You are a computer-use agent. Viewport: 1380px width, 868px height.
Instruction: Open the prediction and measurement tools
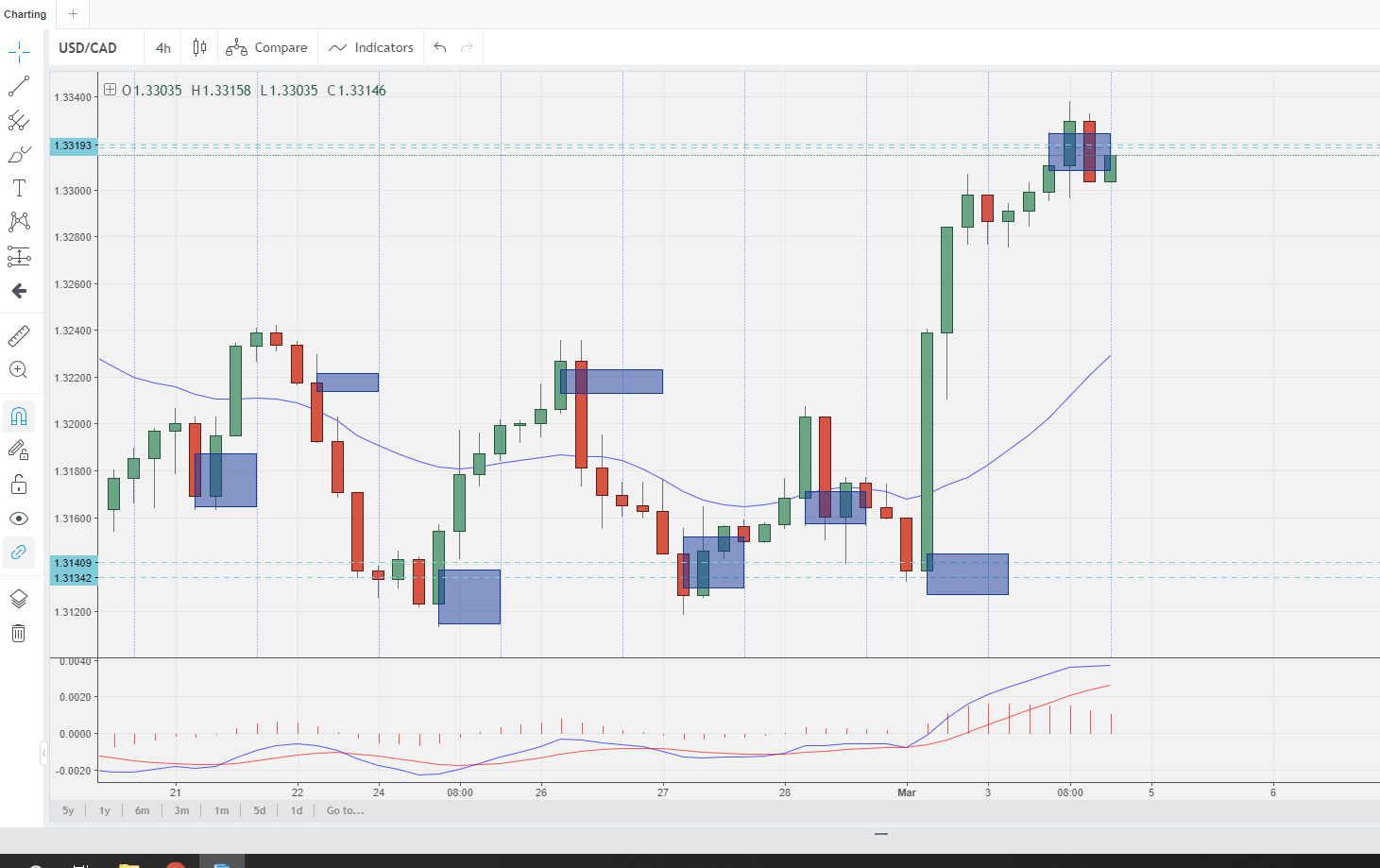pyautogui.click(x=19, y=256)
